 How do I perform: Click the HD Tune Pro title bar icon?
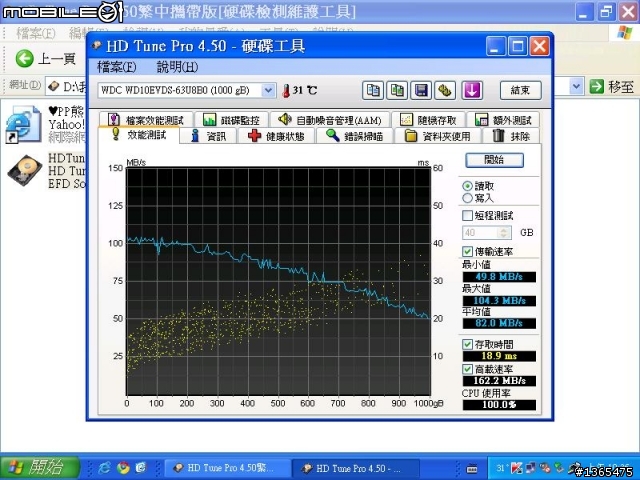click(96, 45)
